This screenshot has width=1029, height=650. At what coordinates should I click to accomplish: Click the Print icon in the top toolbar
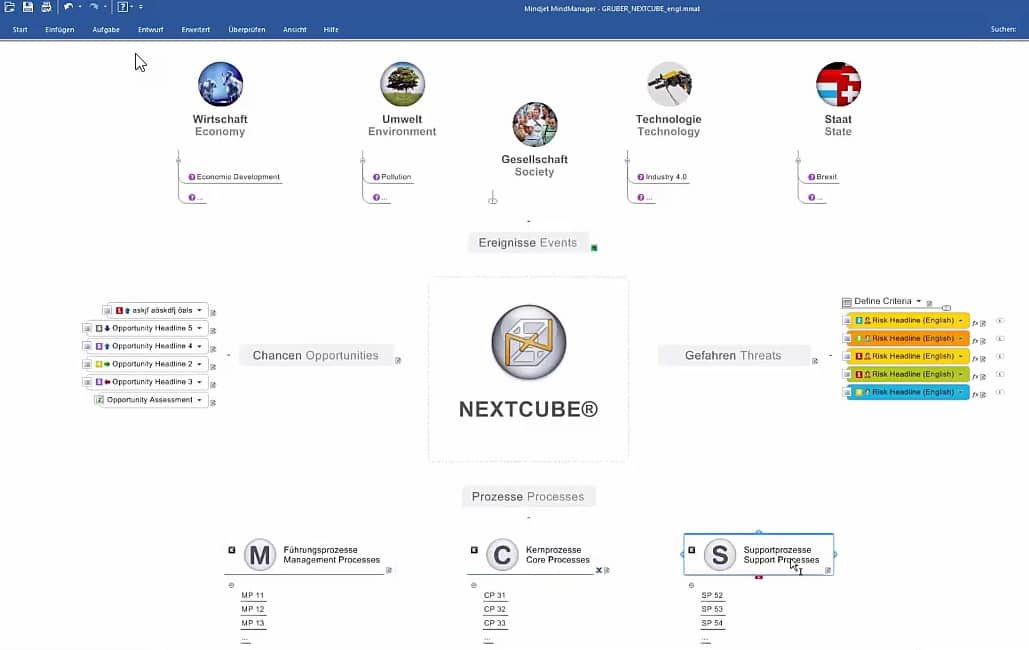click(45, 8)
